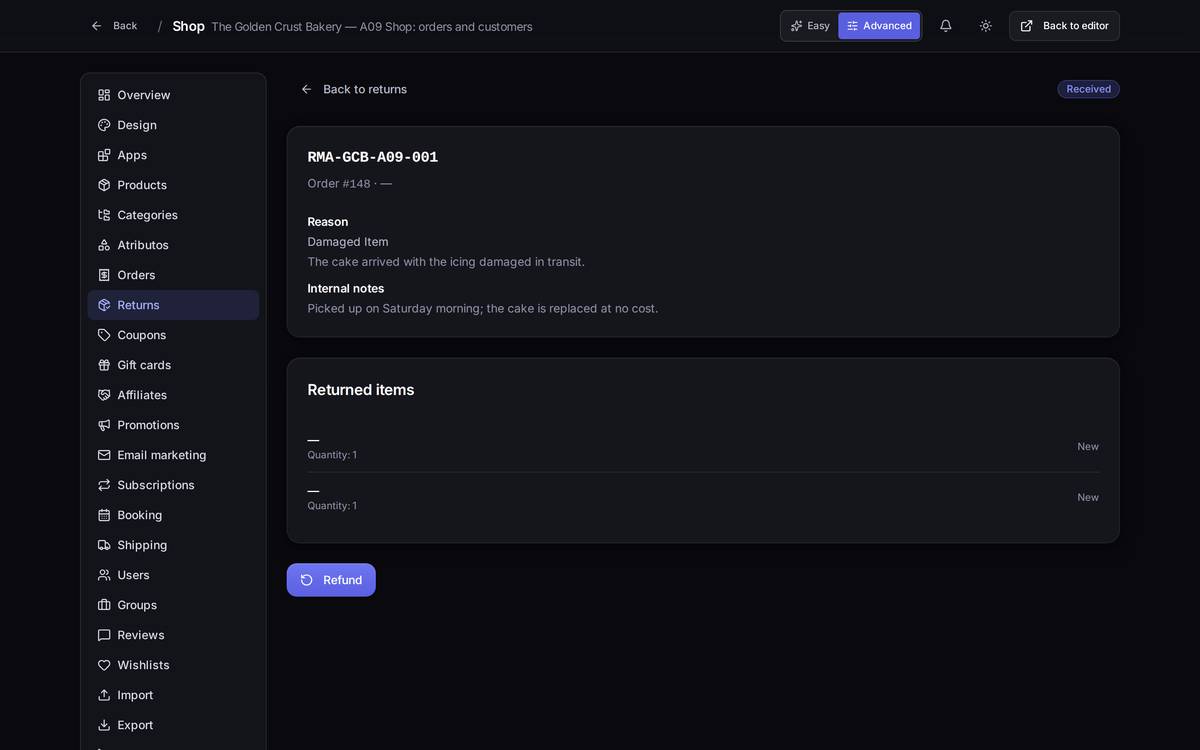Switch to Advanced mode
The height and width of the screenshot is (750, 1200).
pyautogui.click(x=879, y=26)
